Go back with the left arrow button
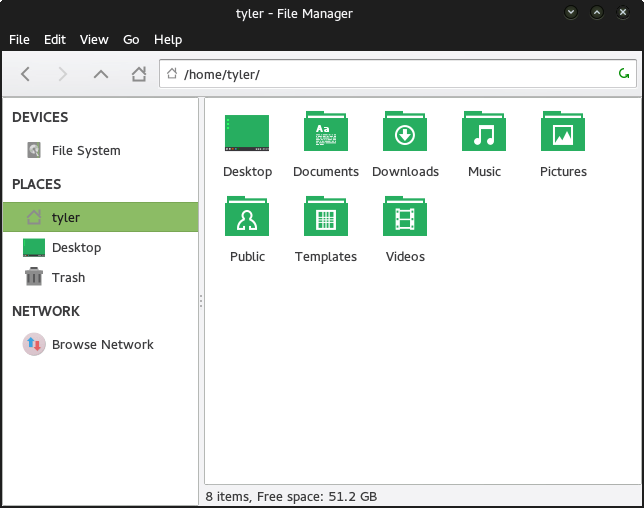The width and height of the screenshot is (644, 508). [25, 74]
